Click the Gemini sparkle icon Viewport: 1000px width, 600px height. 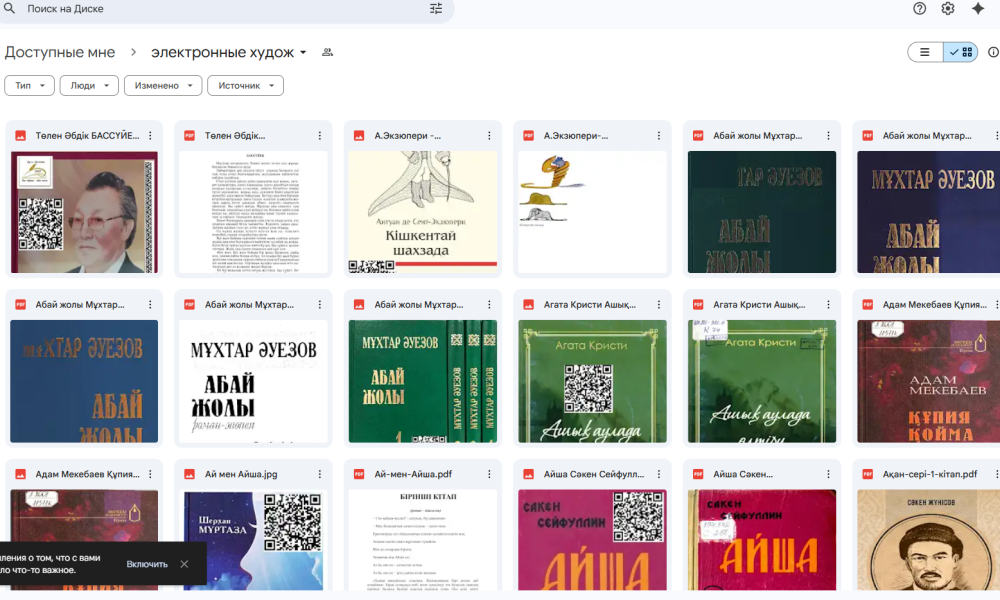tap(978, 9)
